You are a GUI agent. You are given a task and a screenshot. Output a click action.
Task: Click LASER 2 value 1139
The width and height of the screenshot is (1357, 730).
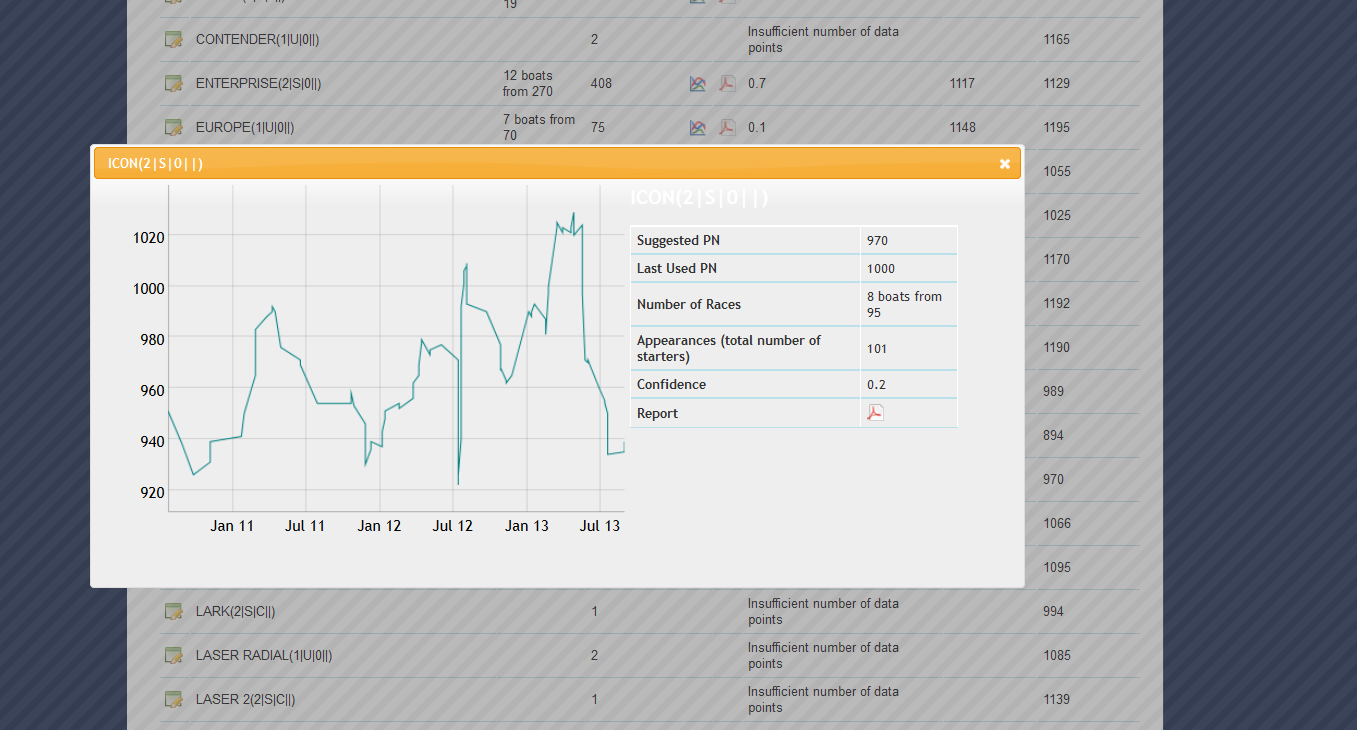tap(1056, 700)
